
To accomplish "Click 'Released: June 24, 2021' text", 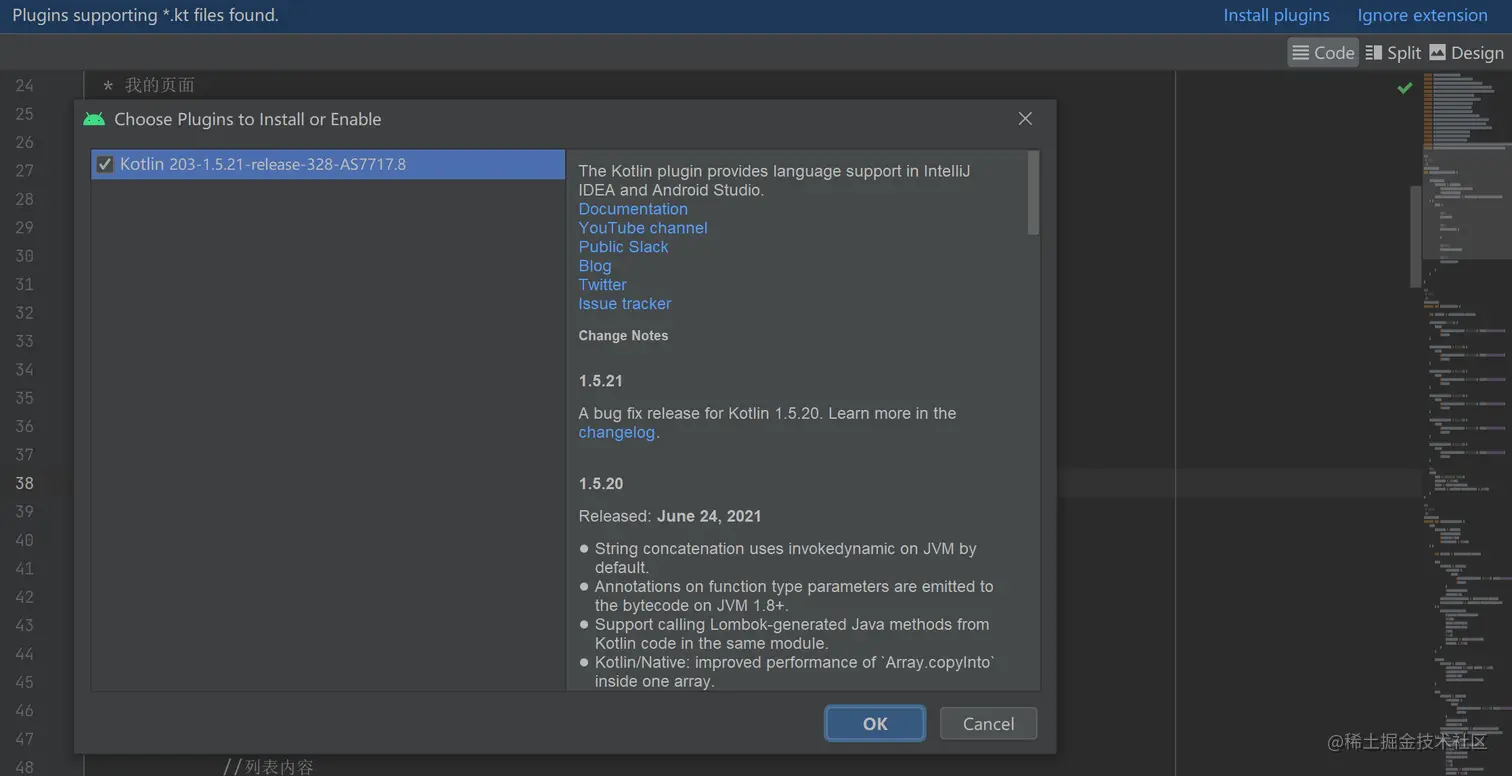I will coord(670,517).
